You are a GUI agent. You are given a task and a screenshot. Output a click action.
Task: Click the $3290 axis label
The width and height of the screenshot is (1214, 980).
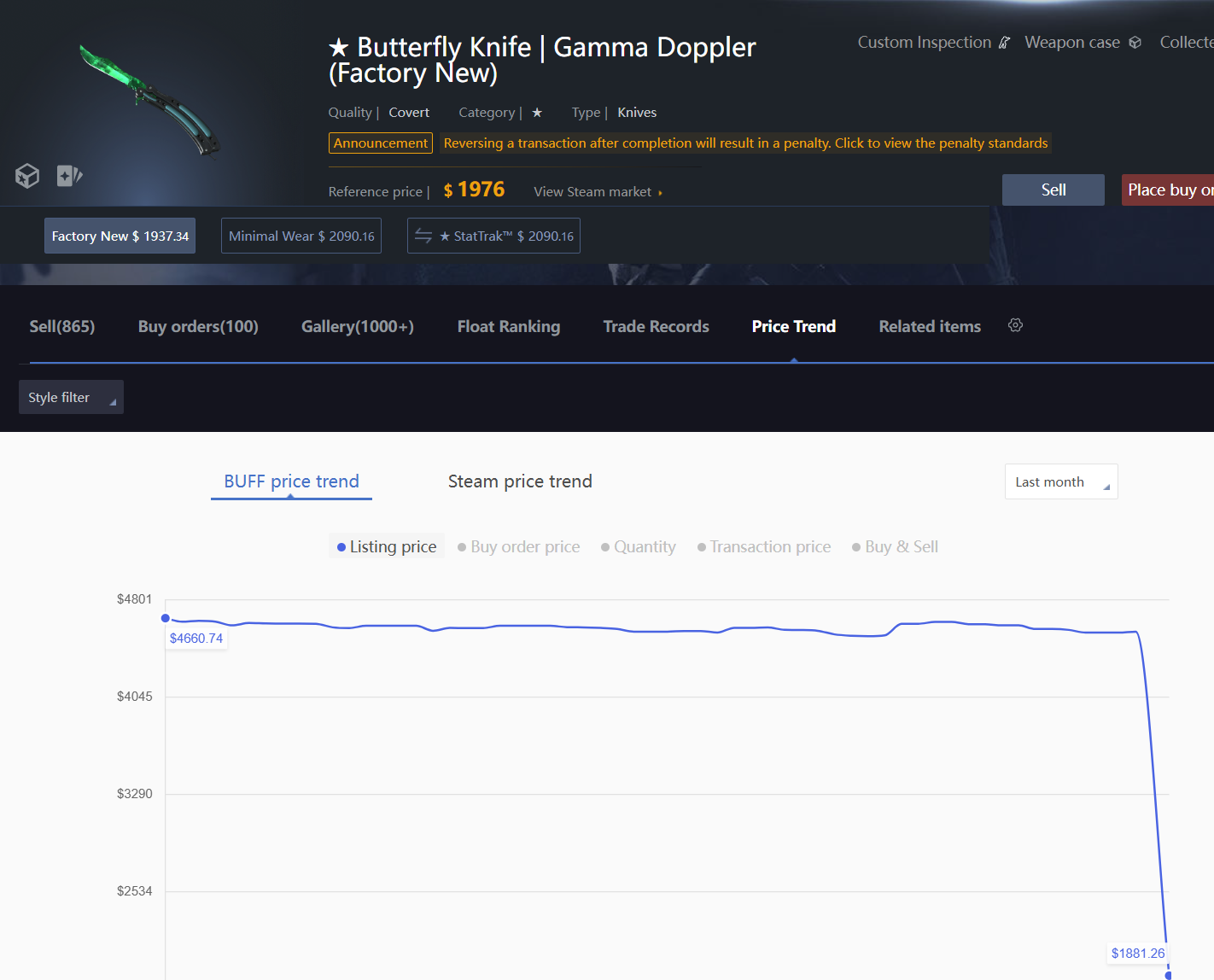135,794
